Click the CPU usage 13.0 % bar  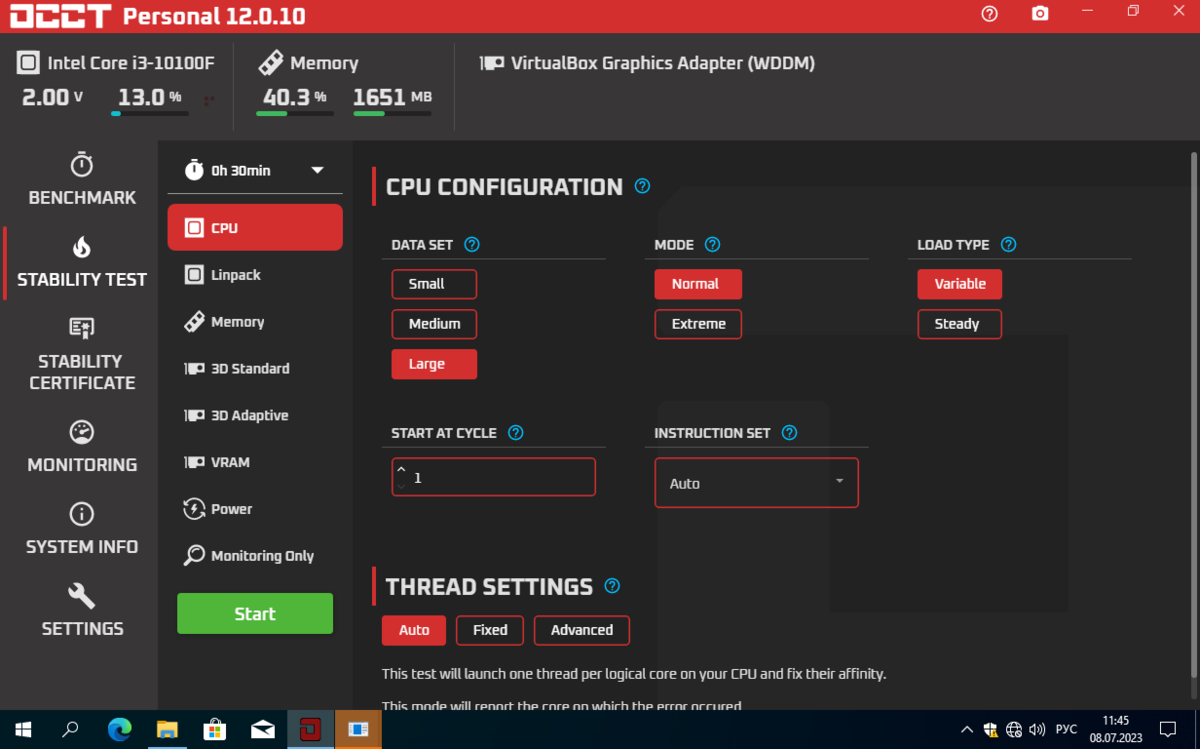tap(150, 114)
